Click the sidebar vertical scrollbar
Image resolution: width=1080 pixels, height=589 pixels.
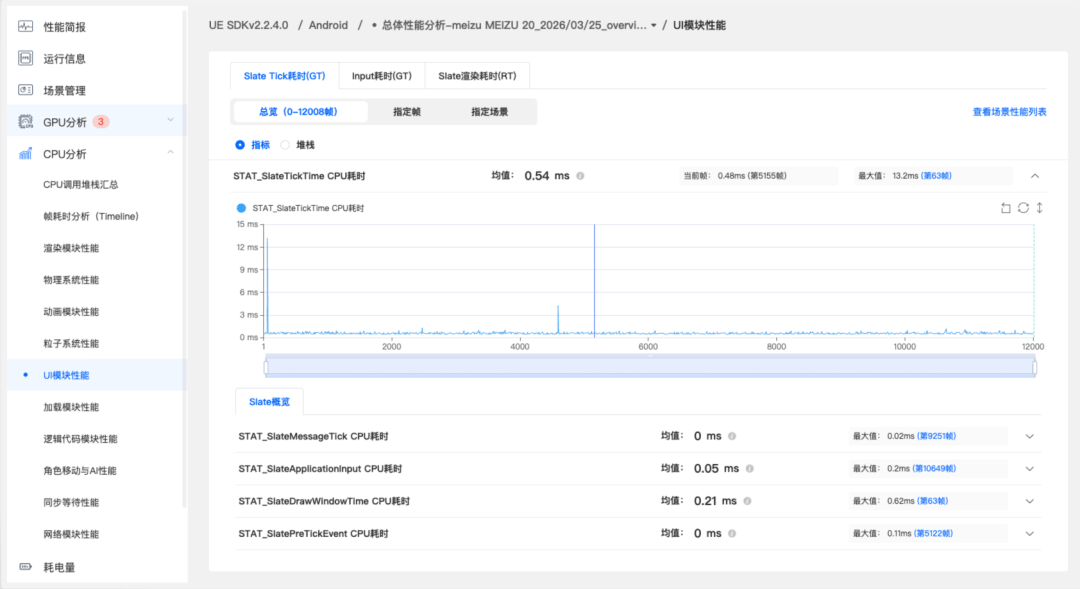point(184,258)
